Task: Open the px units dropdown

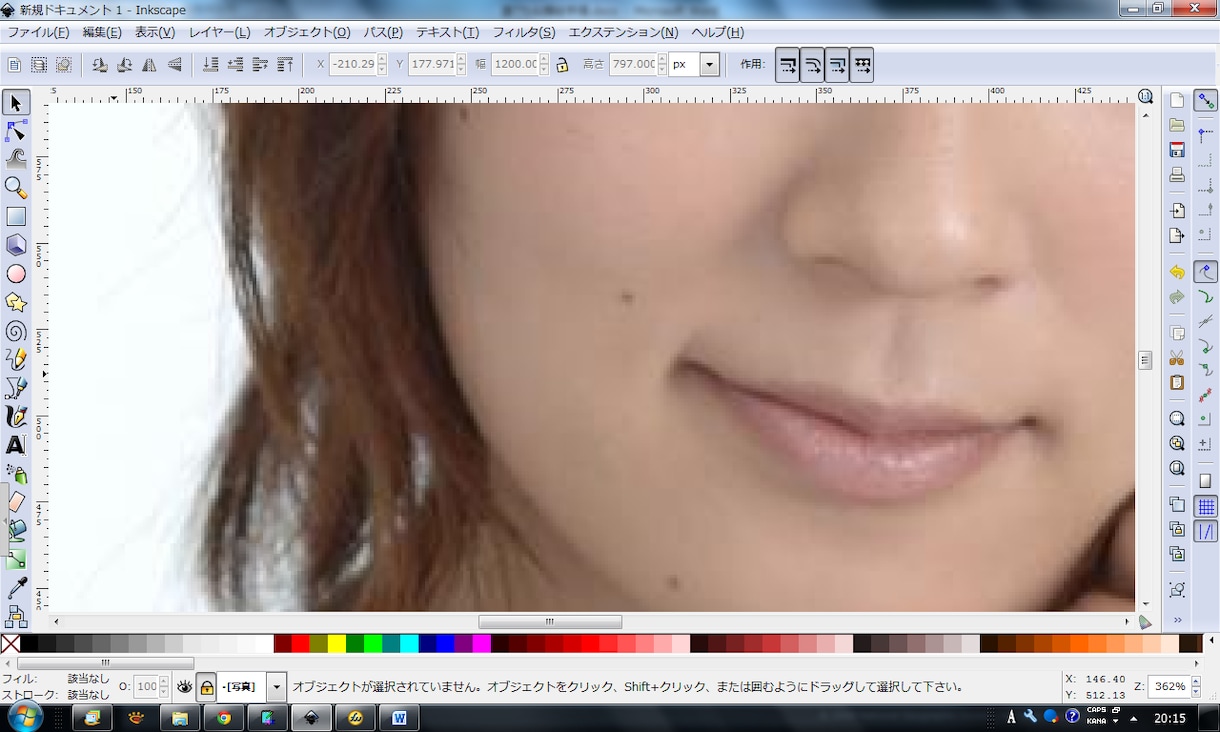Action: coord(709,64)
